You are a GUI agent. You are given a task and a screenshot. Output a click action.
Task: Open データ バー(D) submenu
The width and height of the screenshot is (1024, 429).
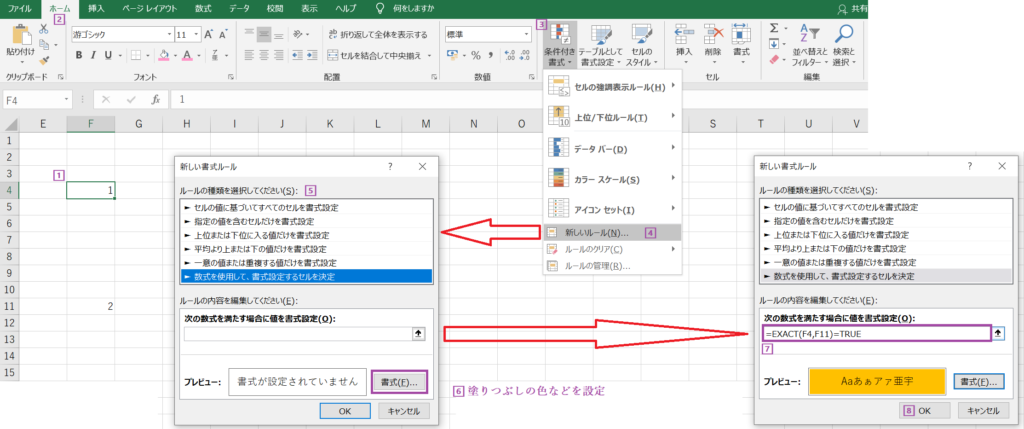tap(613, 149)
